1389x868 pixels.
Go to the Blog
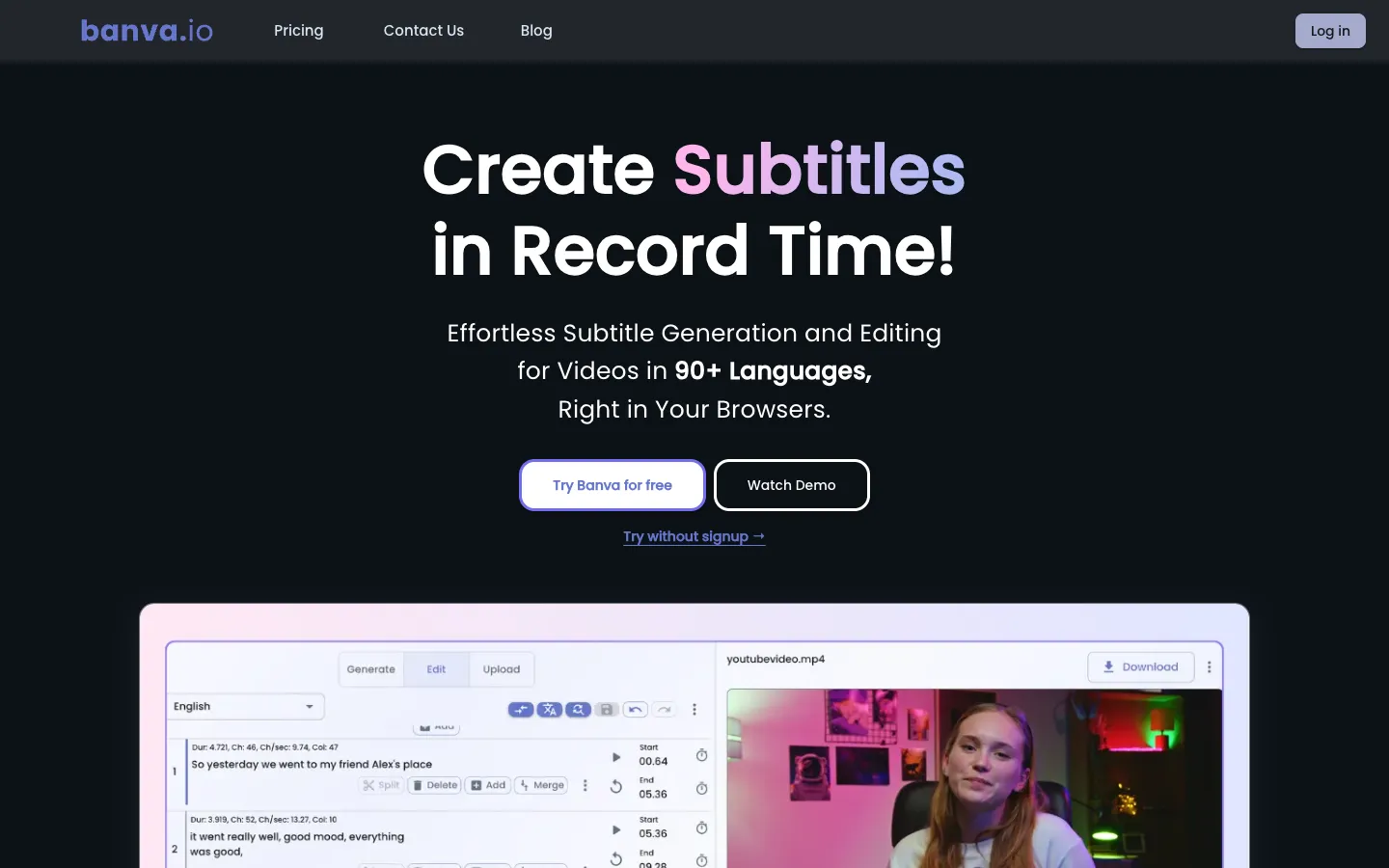pos(536,31)
